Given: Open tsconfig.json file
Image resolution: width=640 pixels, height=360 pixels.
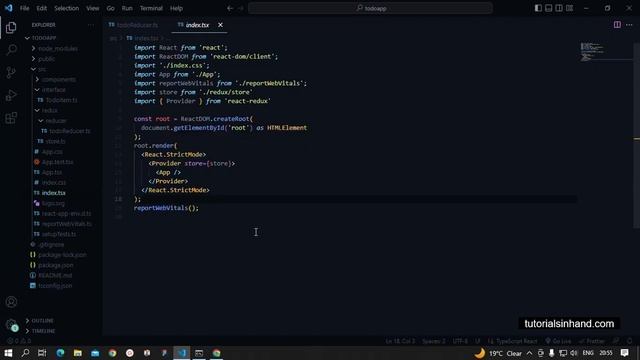Looking at the screenshot, I should [x=55, y=286].
